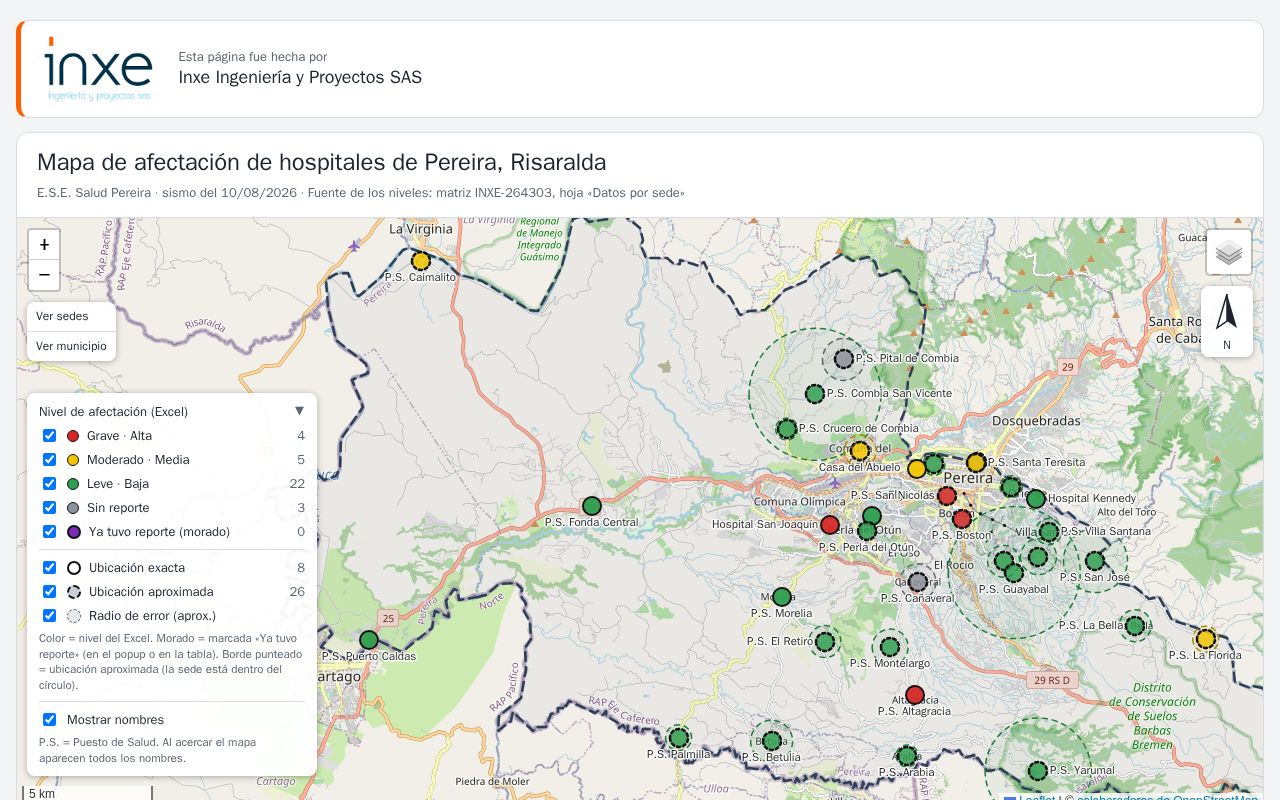Hide Leve · Baja sites
Image resolution: width=1280 pixels, height=800 pixels.
tap(49, 484)
